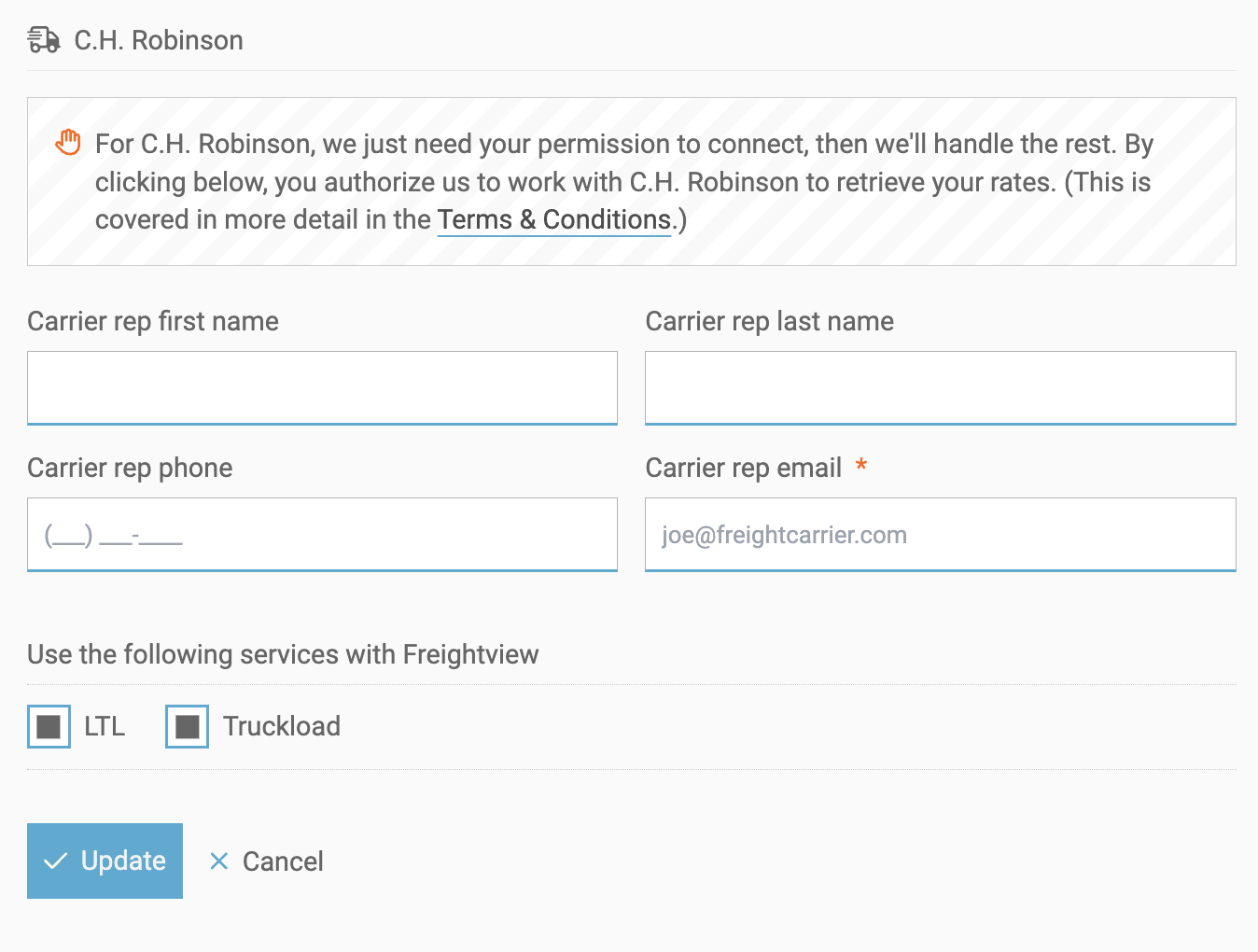Focus the Carrier rep first name field
Screen dimensions: 1258x952
pos(322,387)
